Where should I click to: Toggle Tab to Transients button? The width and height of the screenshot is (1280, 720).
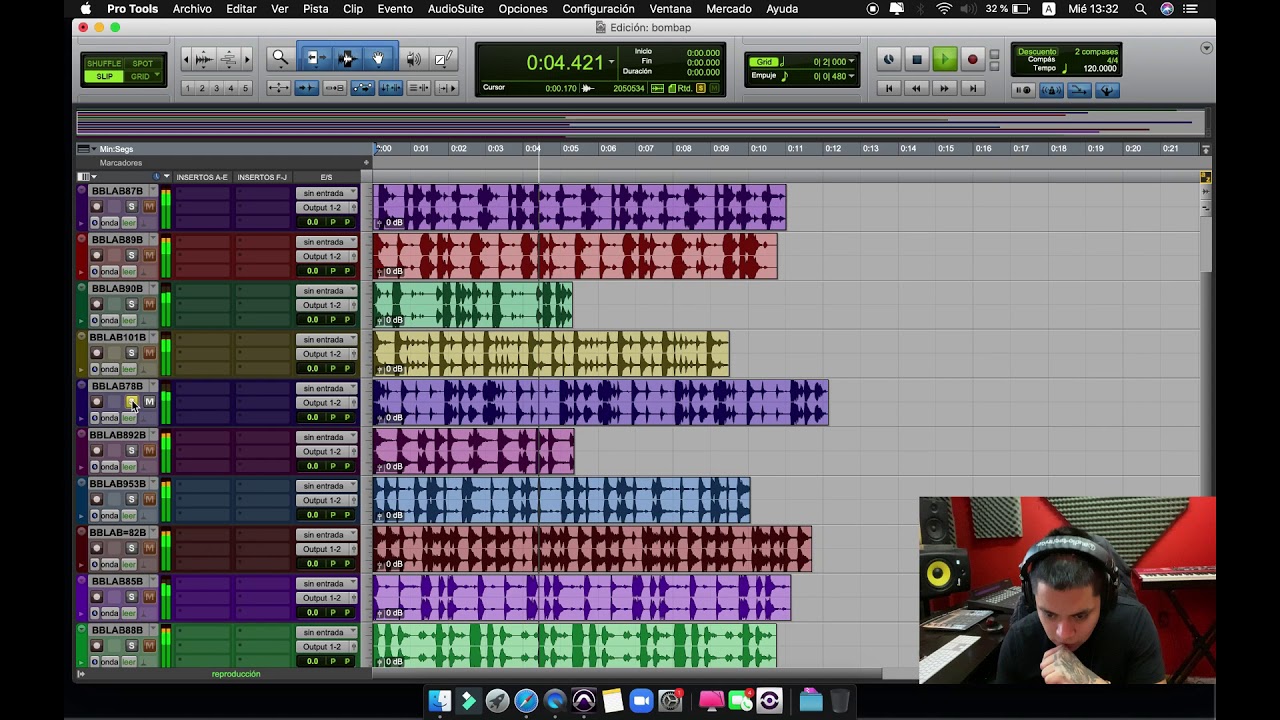(x=307, y=88)
